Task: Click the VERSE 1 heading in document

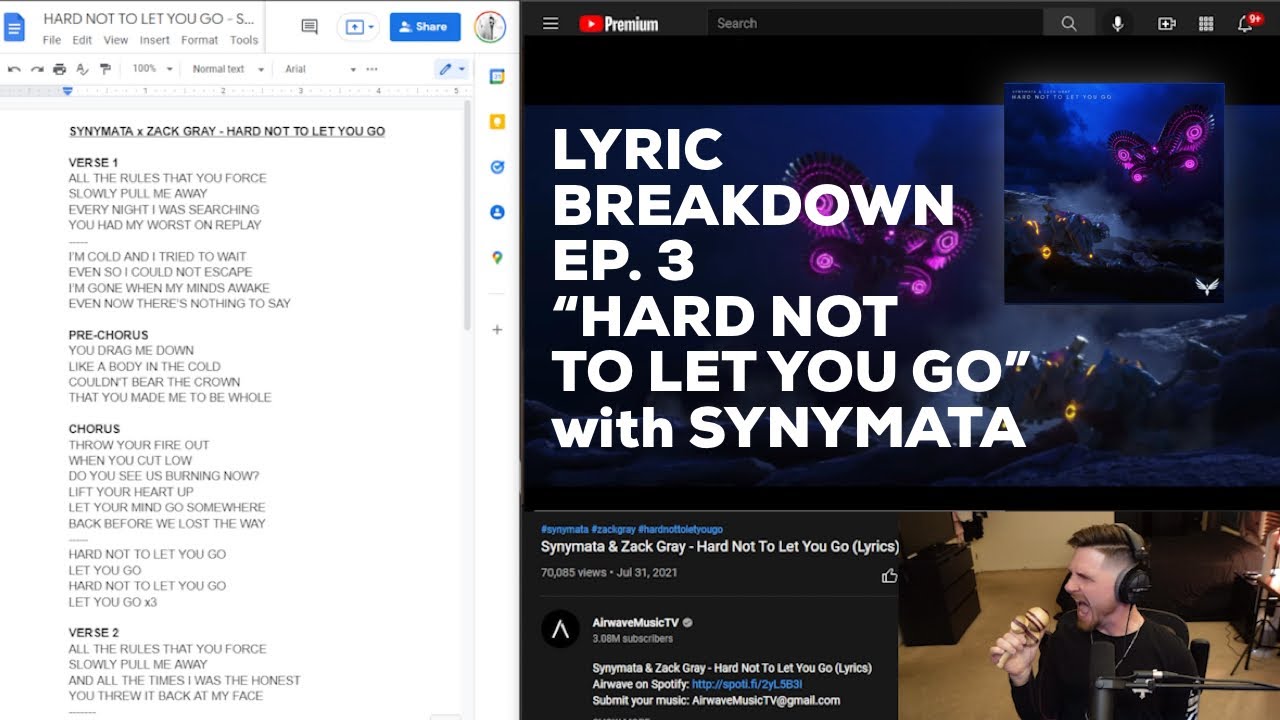Action: pyautogui.click(x=93, y=162)
